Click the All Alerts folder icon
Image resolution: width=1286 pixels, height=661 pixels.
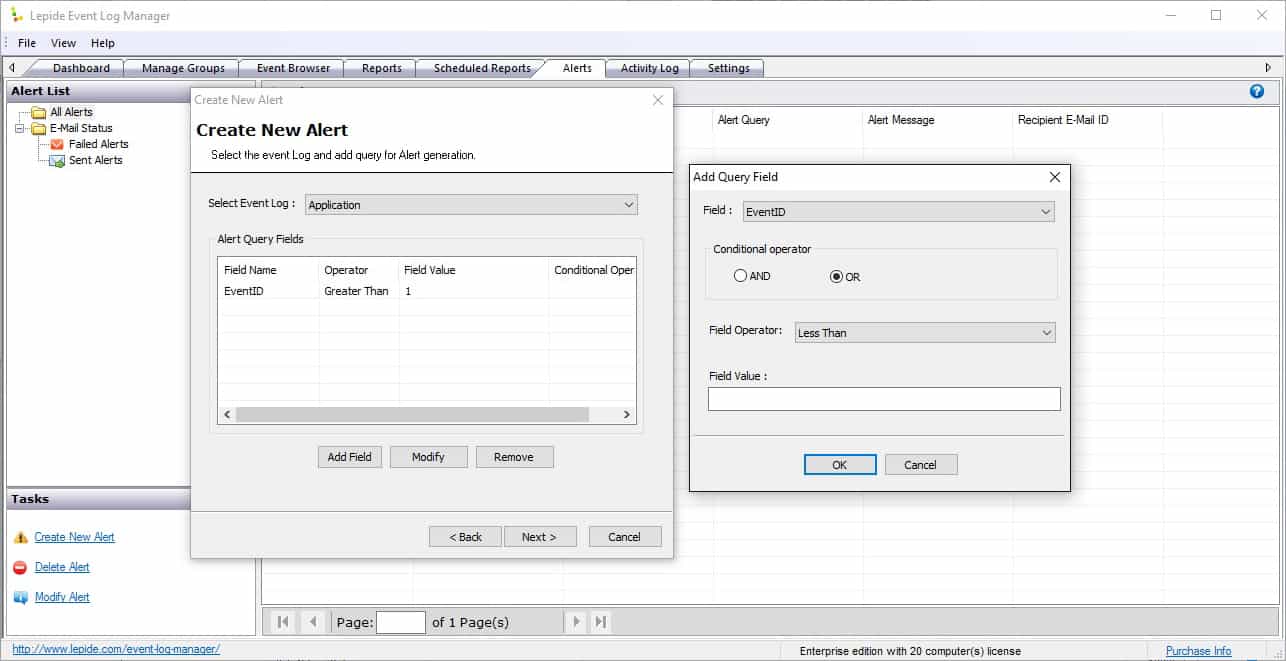pyautogui.click(x=39, y=112)
